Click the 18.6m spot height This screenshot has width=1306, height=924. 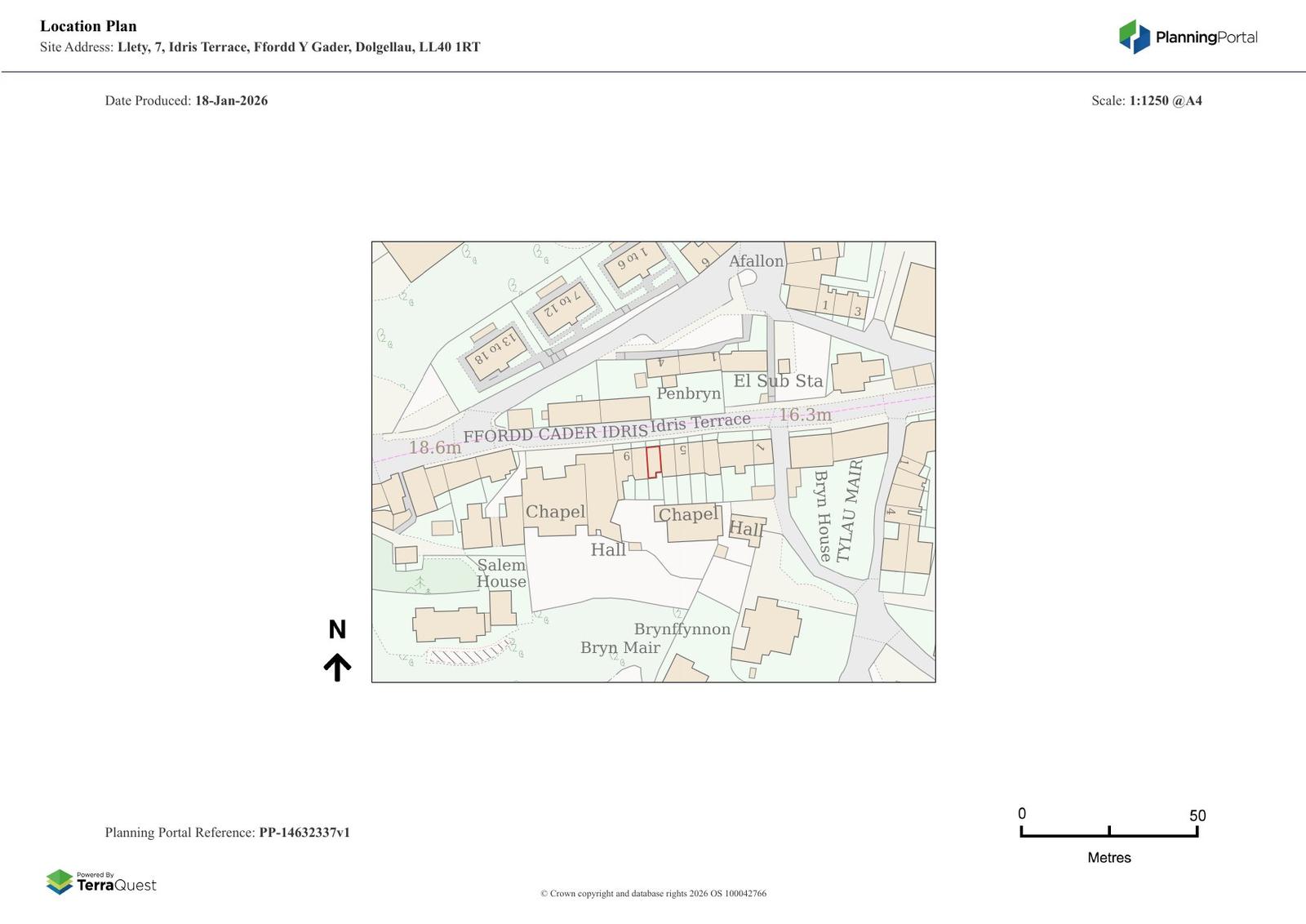[x=434, y=447]
